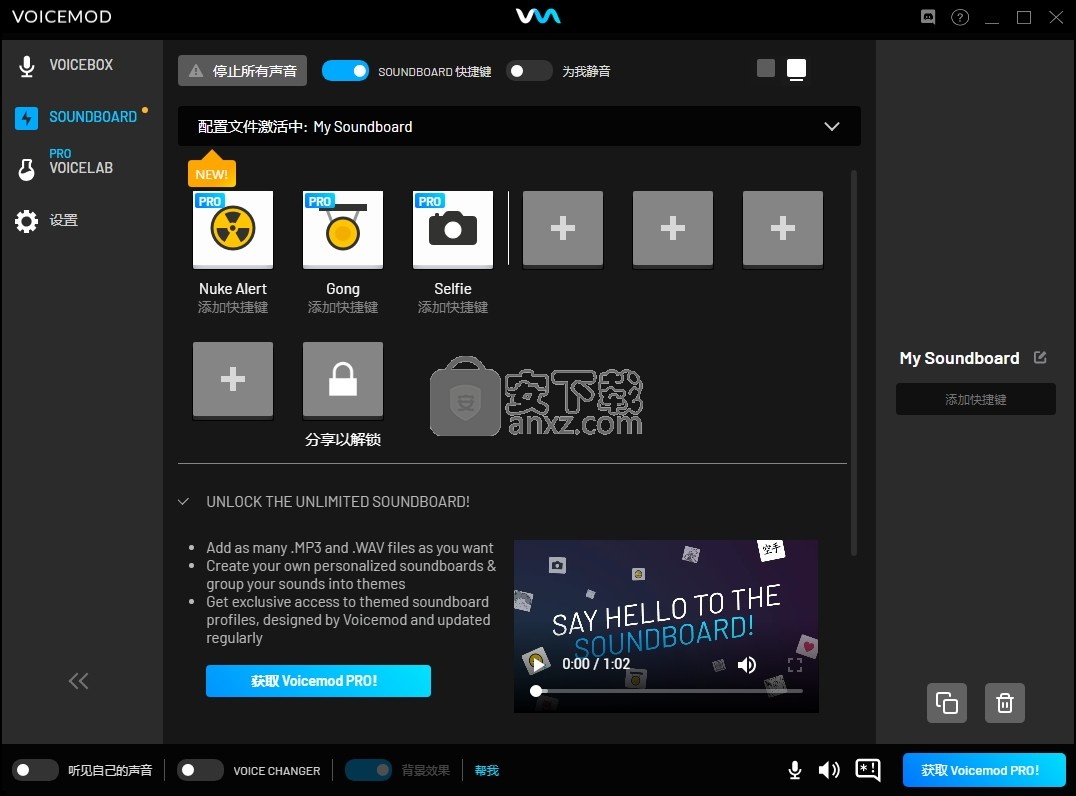
Task: Click the 帮我 help link
Action: [x=487, y=771]
